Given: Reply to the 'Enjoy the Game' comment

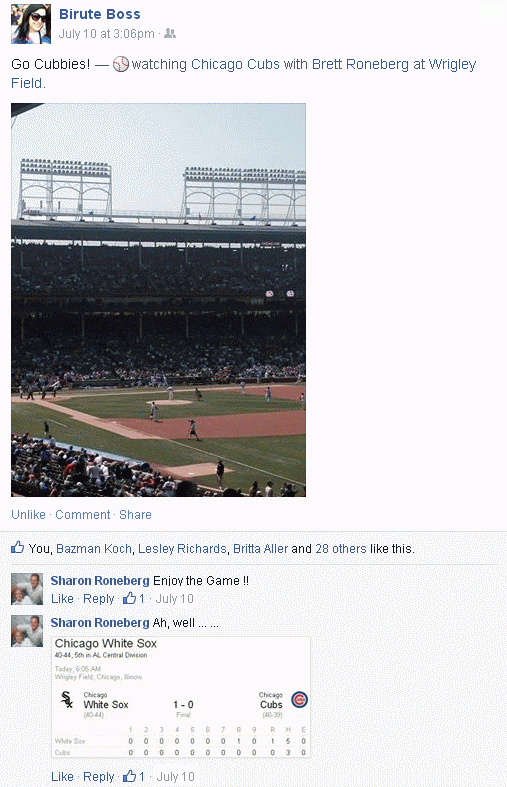Looking at the screenshot, I should 98,599.
